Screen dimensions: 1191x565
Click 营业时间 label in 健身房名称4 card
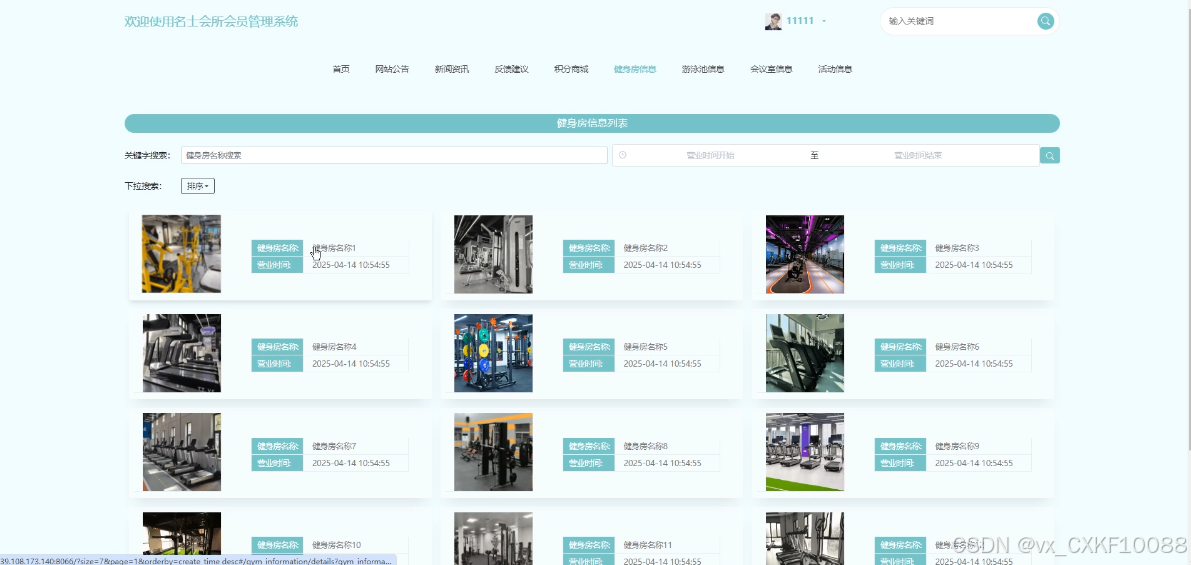coord(277,364)
